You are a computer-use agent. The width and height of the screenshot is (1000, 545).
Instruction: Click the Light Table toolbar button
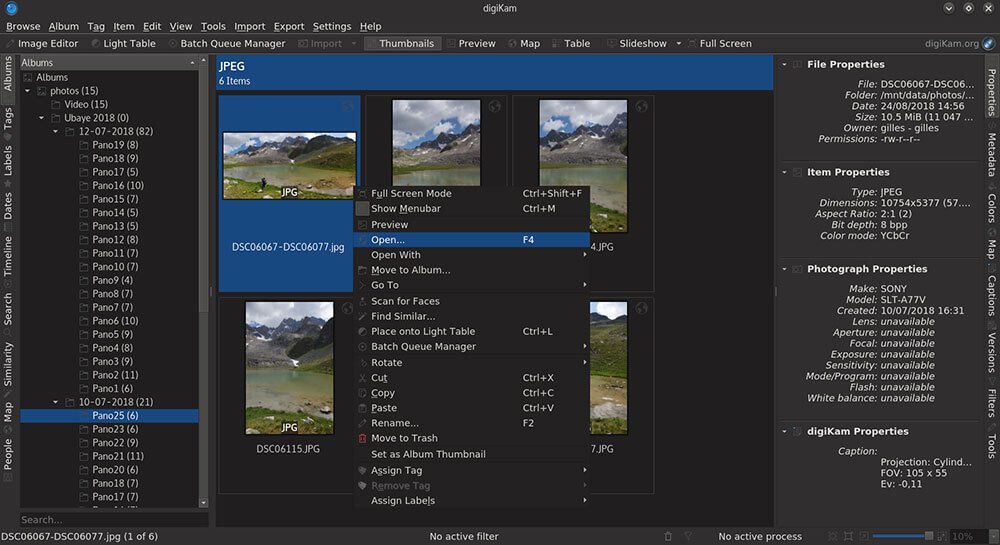click(122, 44)
